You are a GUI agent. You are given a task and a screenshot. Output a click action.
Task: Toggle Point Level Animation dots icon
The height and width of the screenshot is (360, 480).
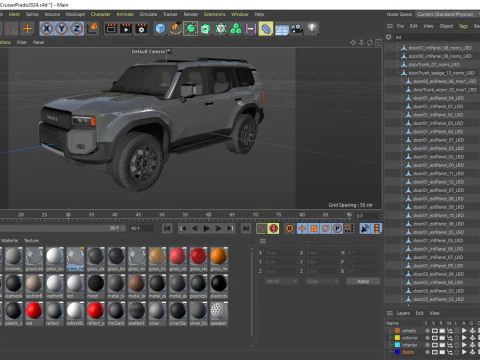click(x=349, y=228)
